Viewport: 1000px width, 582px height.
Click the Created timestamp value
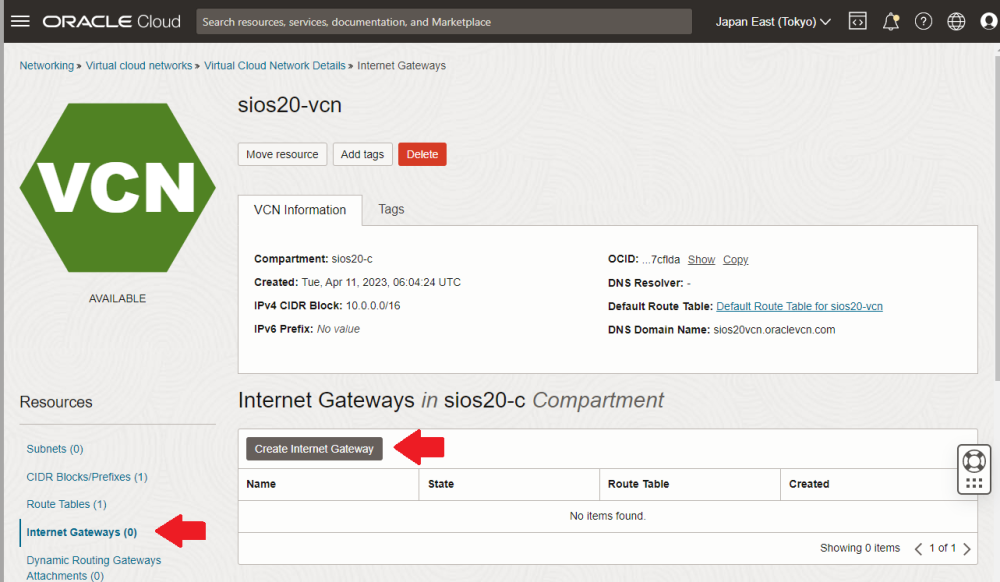click(381, 282)
